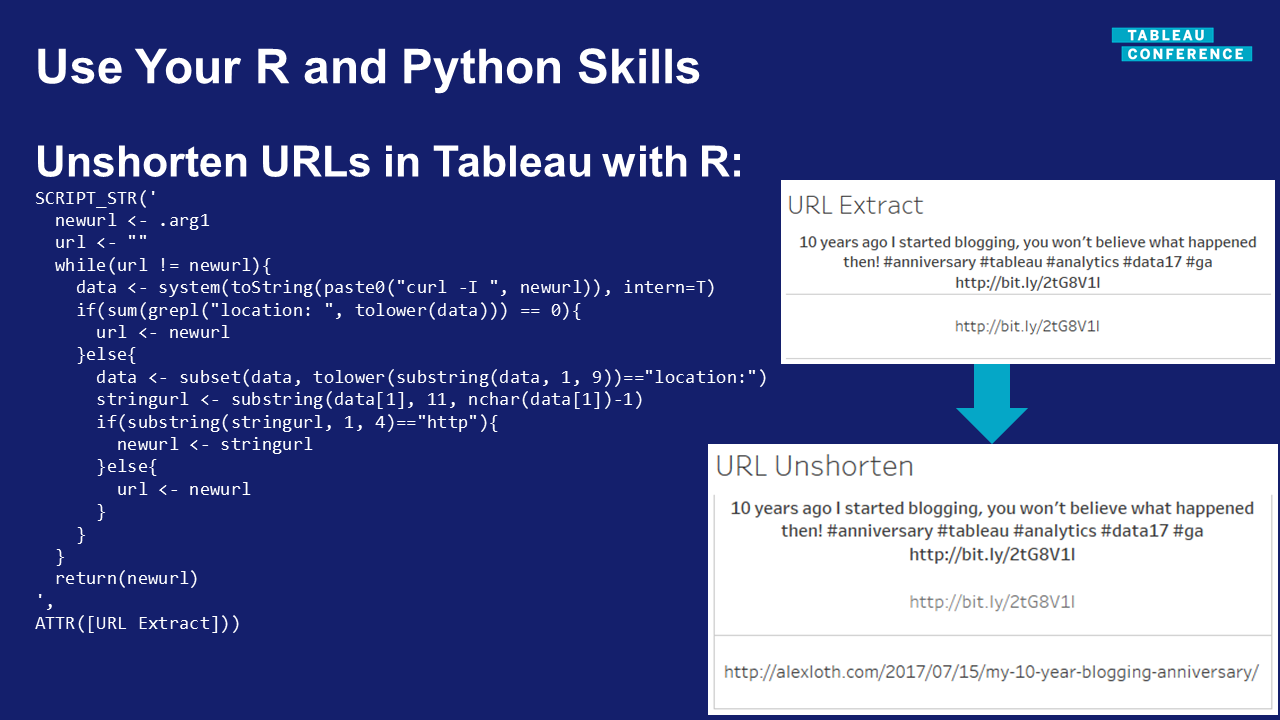
Task: Click the "URL Unshorten" panel heading
Action: pyautogui.click(x=815, y=466)
